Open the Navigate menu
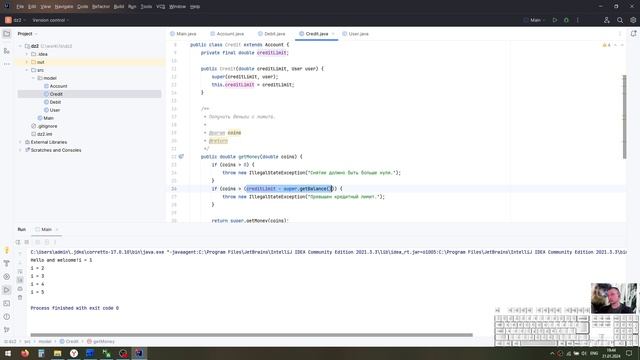 [64, 7]
